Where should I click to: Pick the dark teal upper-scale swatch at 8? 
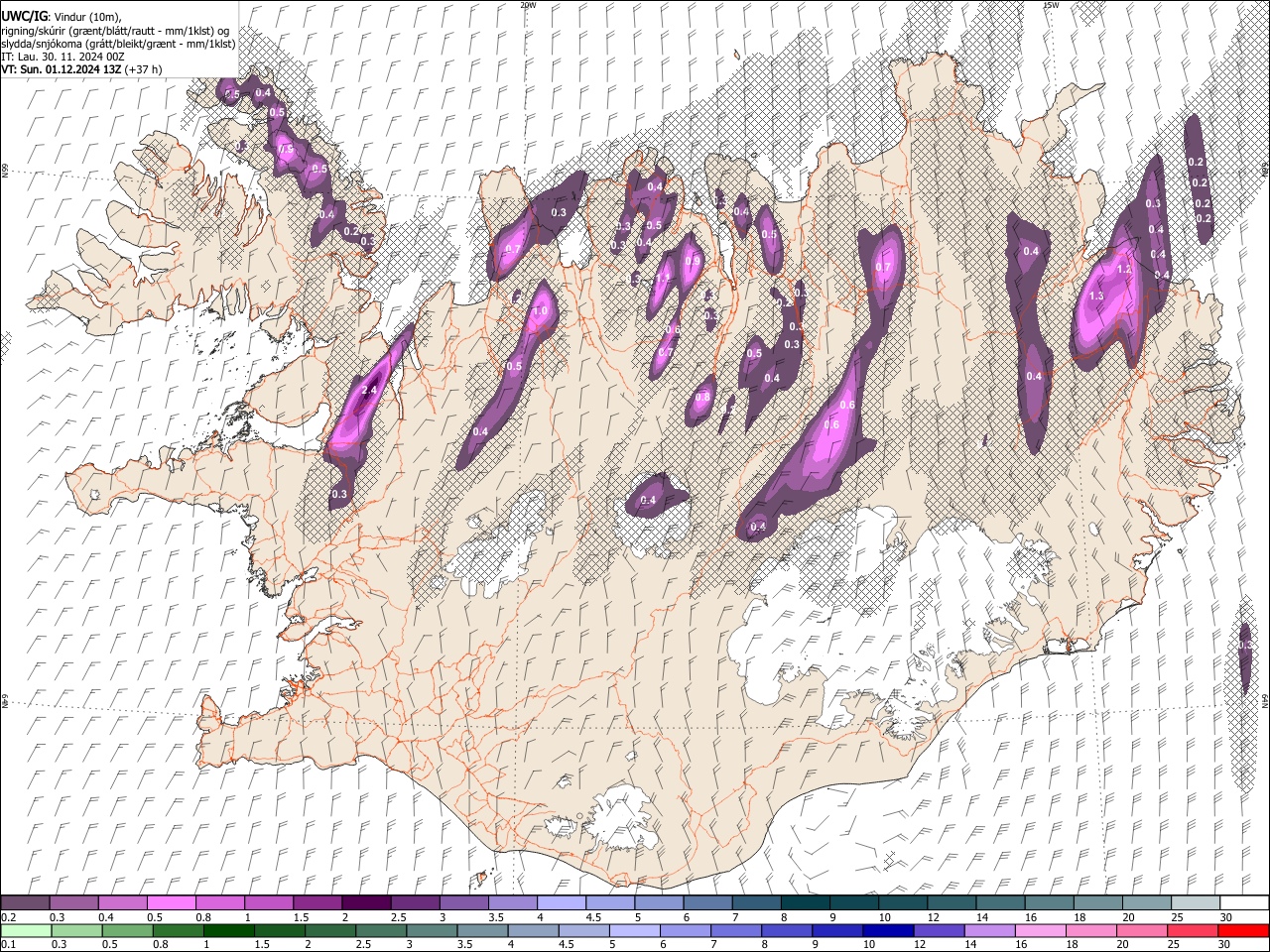pos(804,903)
